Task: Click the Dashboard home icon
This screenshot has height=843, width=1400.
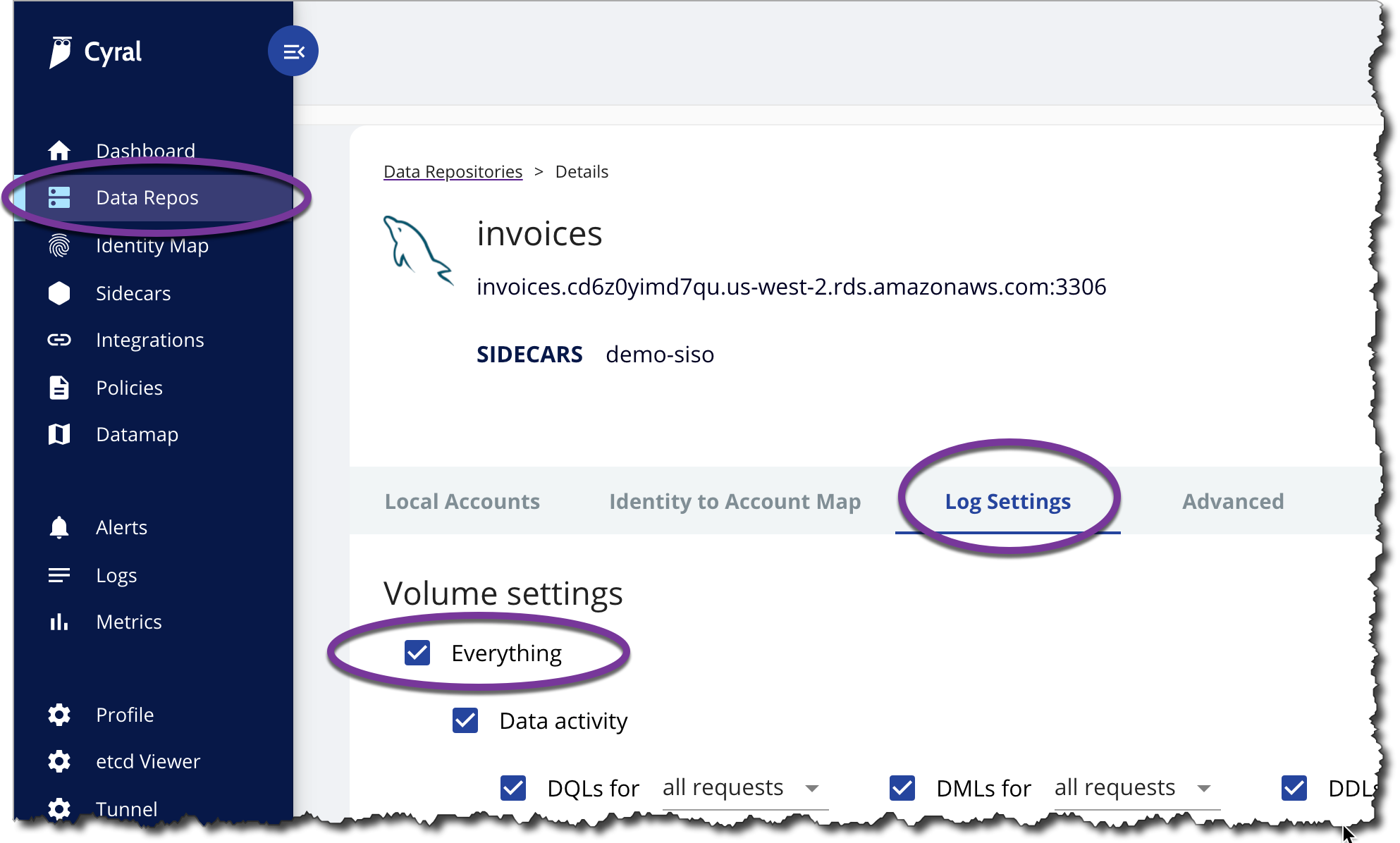Action: tap(59, 150)
